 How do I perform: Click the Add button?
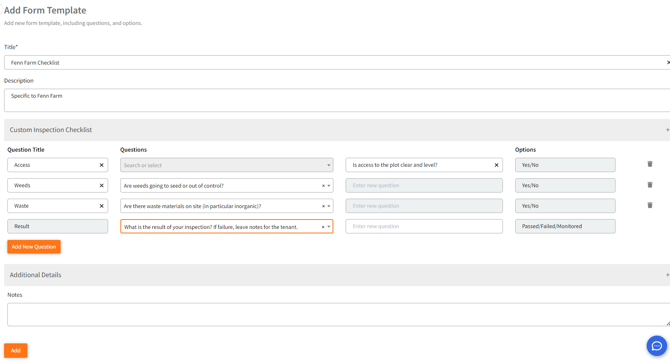coord(16,350)
